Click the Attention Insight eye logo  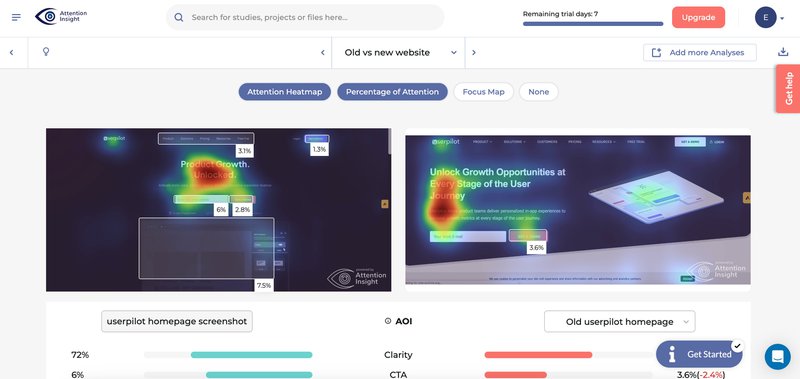pyautogui.click(x=46, y=16)
